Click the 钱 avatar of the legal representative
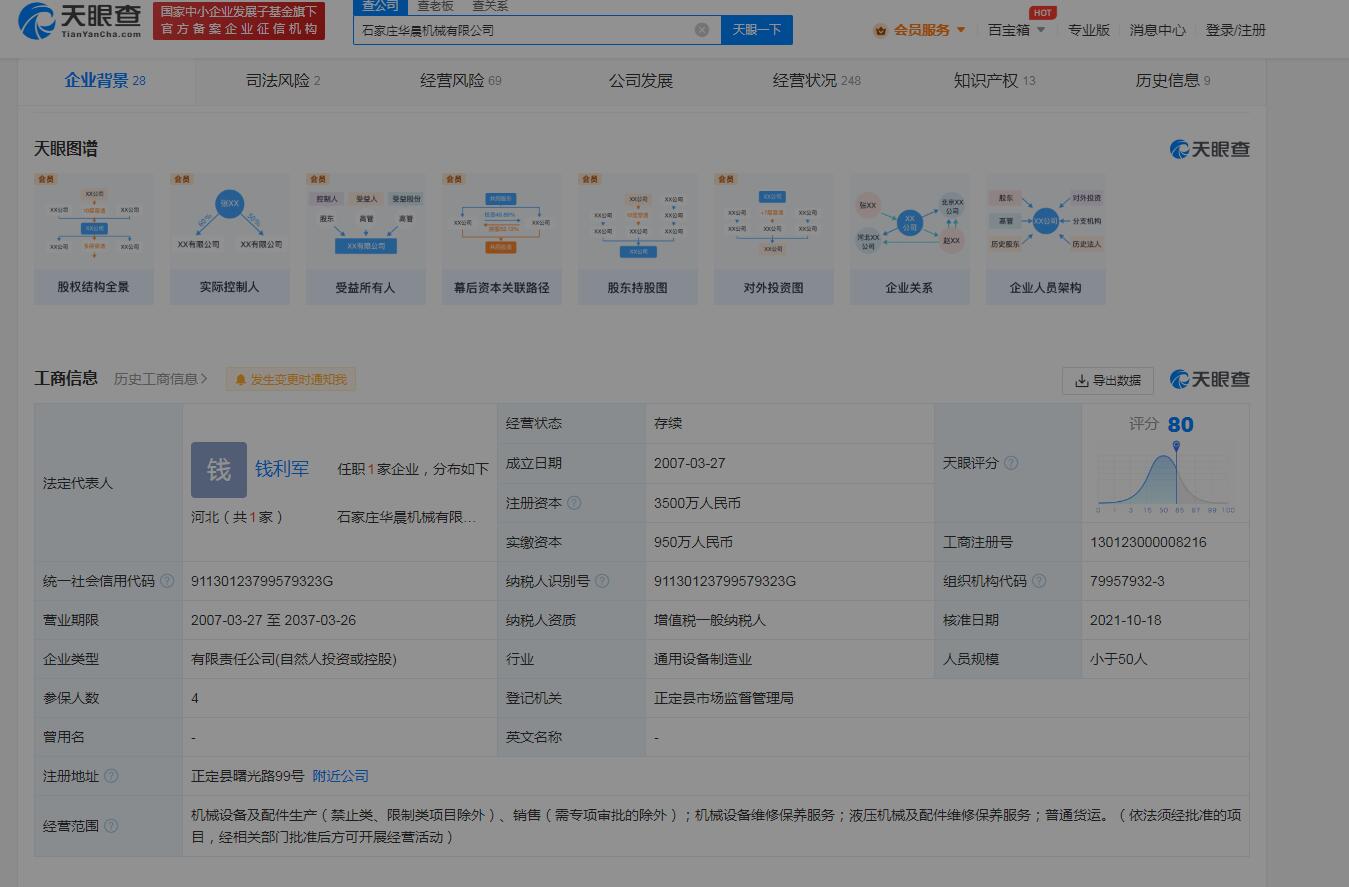Image resolution: width=1349 pixels, height=887 pixels. pos(219,470)
